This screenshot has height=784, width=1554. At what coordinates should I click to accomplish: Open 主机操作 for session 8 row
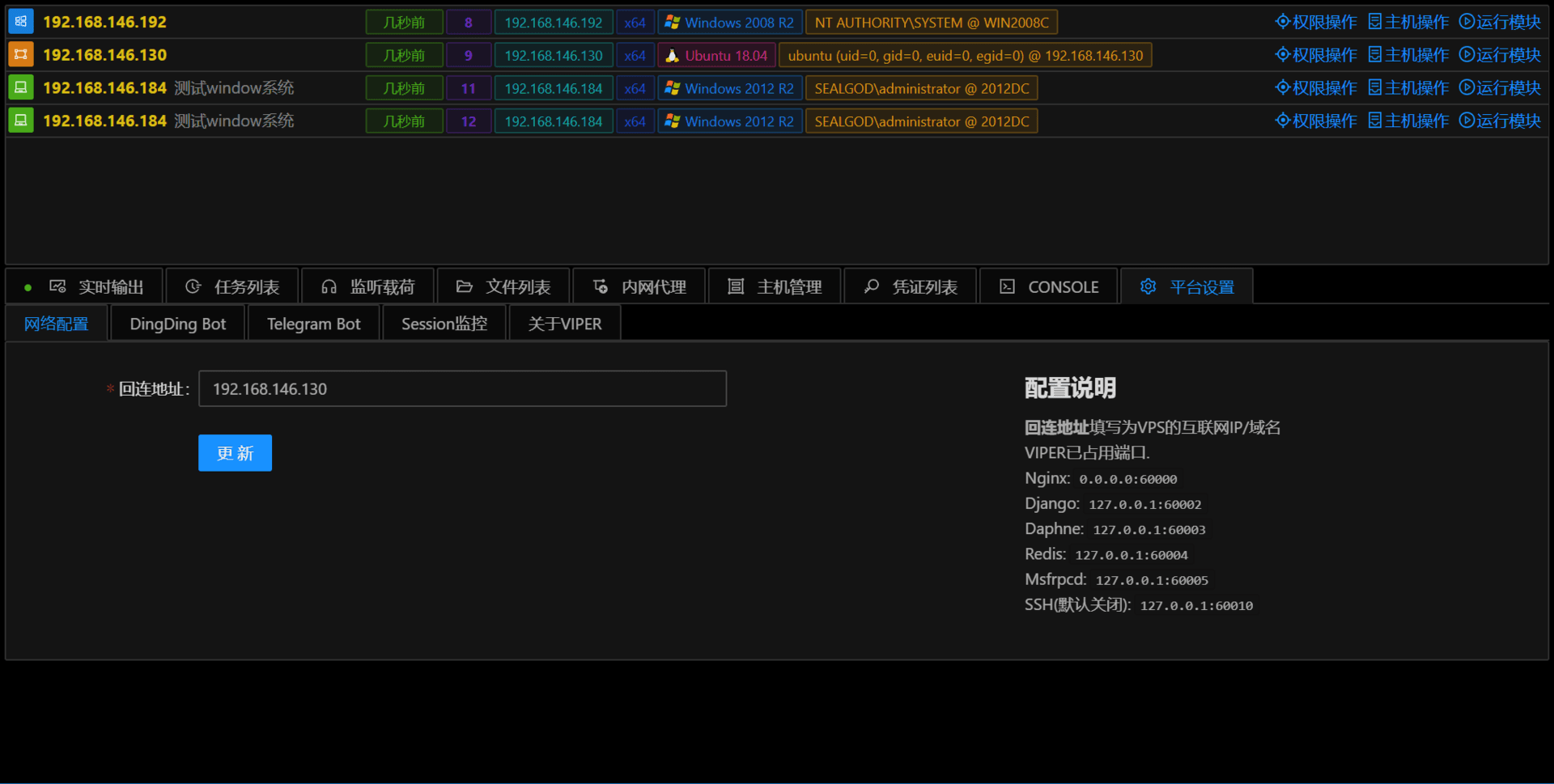pos(1408,22)
